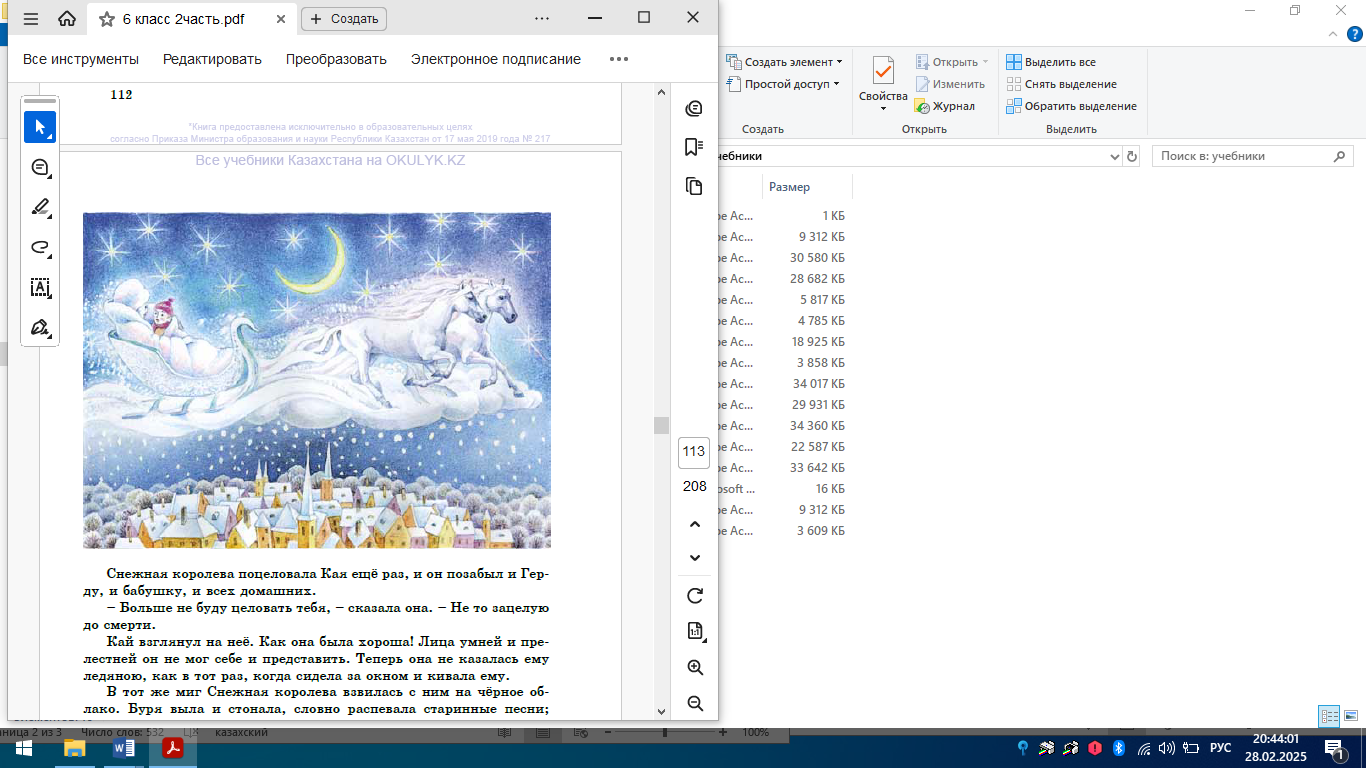Click the Snow Queen illustration
The width and height of the screenshot is (1366, 768).
[x=317, y=380]
